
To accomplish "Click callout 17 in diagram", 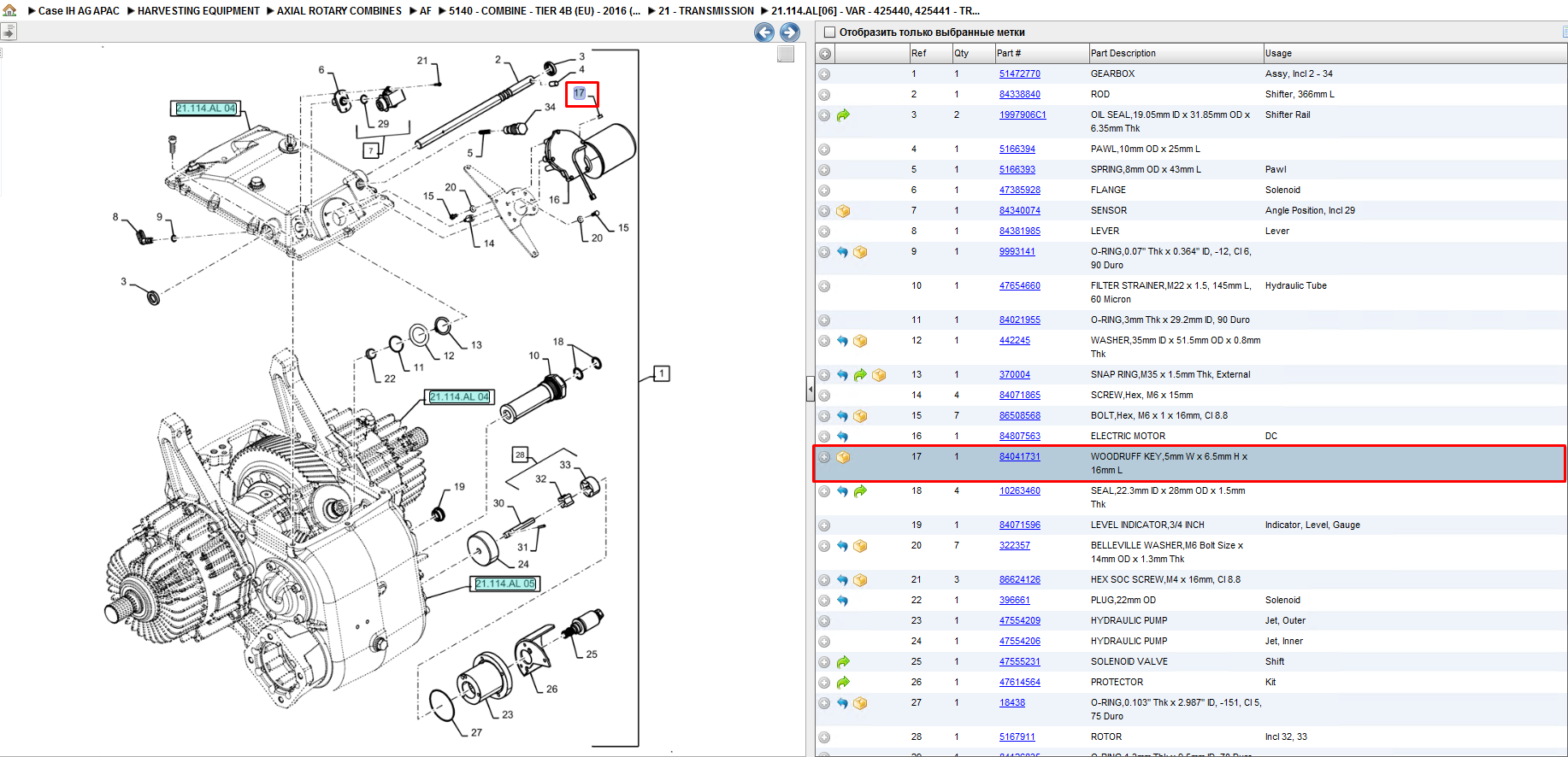I will tap(580, 93).
